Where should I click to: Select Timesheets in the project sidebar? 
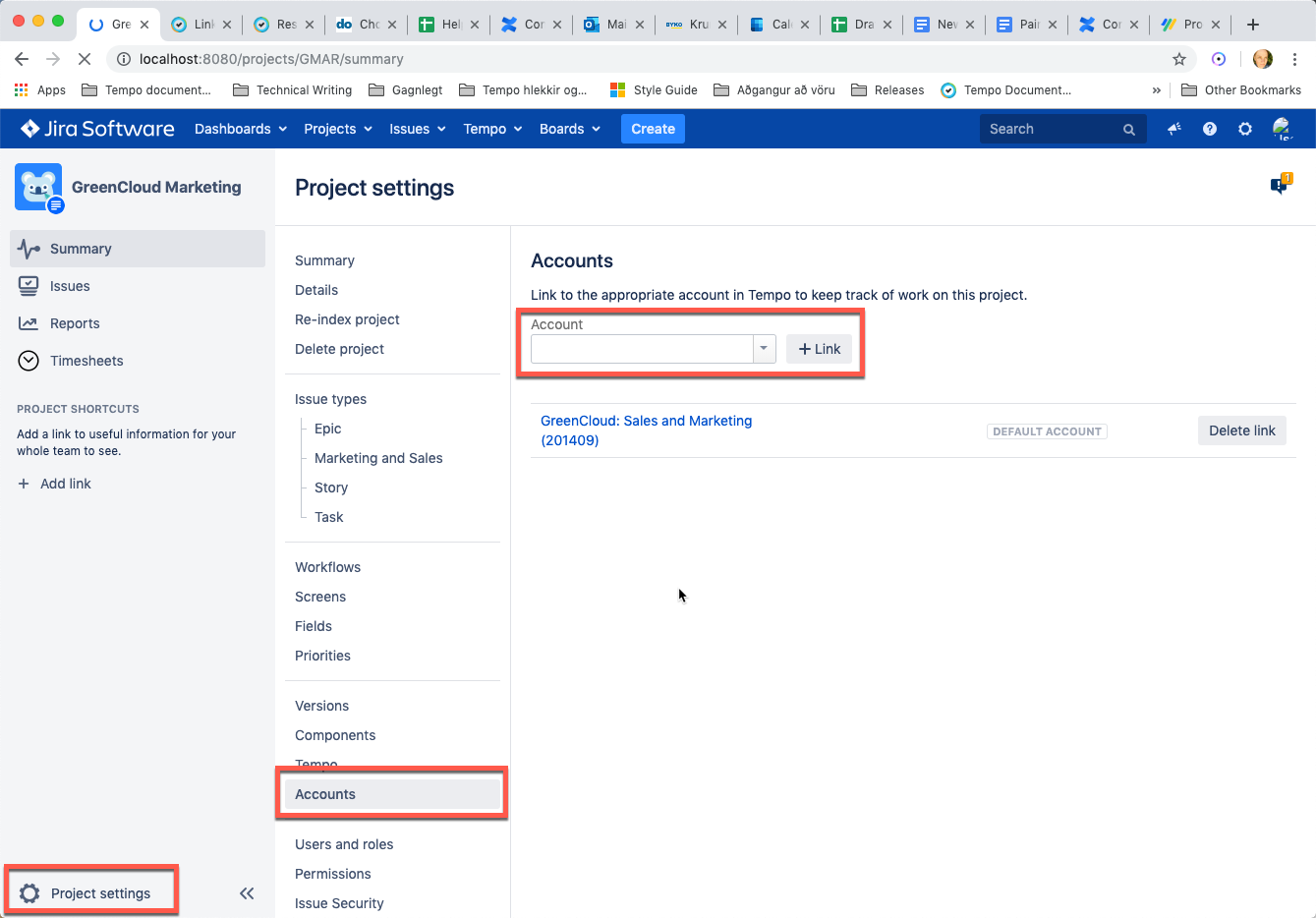[86, 361]
